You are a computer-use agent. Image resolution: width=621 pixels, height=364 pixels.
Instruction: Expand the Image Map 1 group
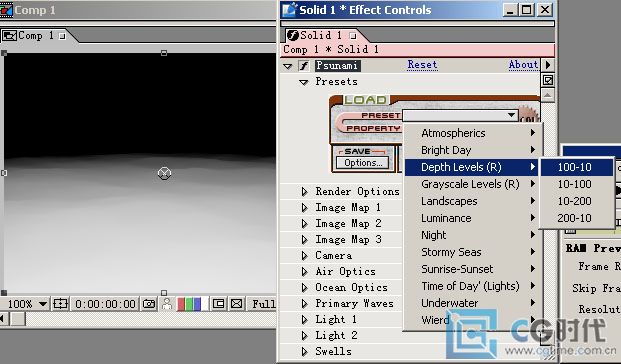(x=304, y=208)
